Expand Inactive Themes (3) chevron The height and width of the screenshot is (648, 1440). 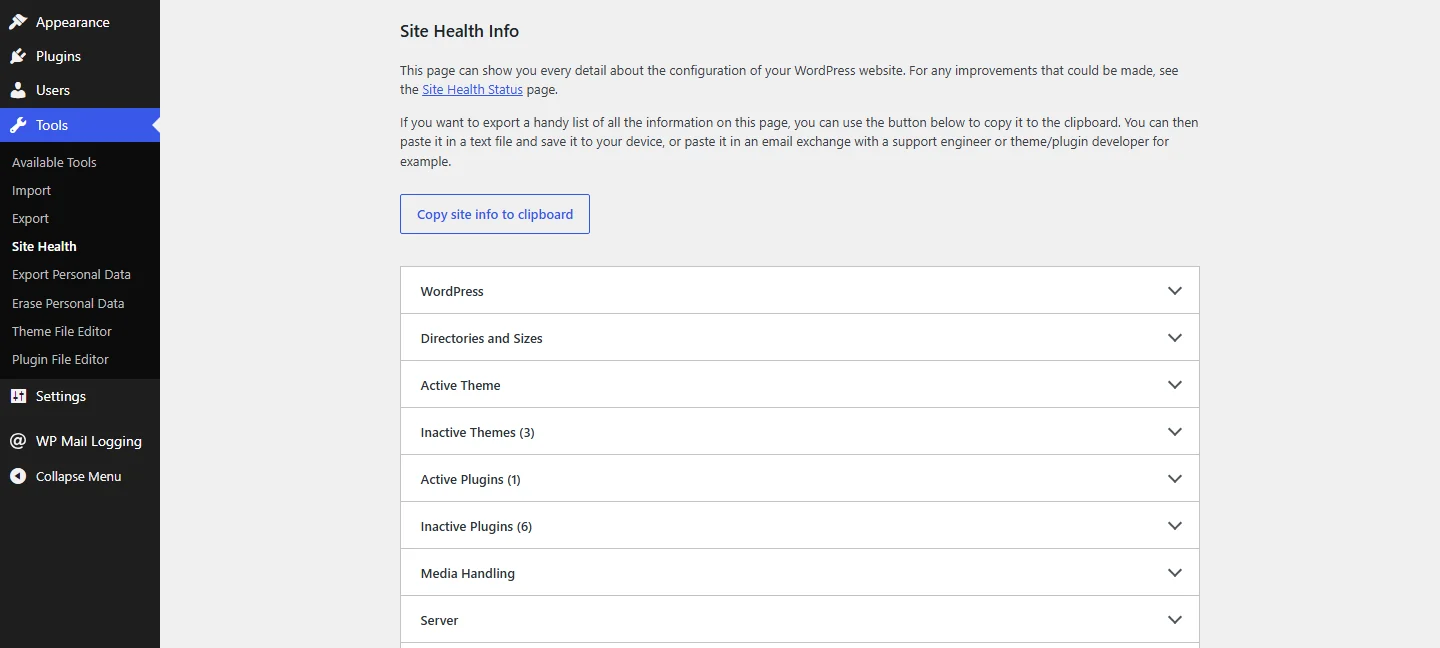(x=1175, y=432)
